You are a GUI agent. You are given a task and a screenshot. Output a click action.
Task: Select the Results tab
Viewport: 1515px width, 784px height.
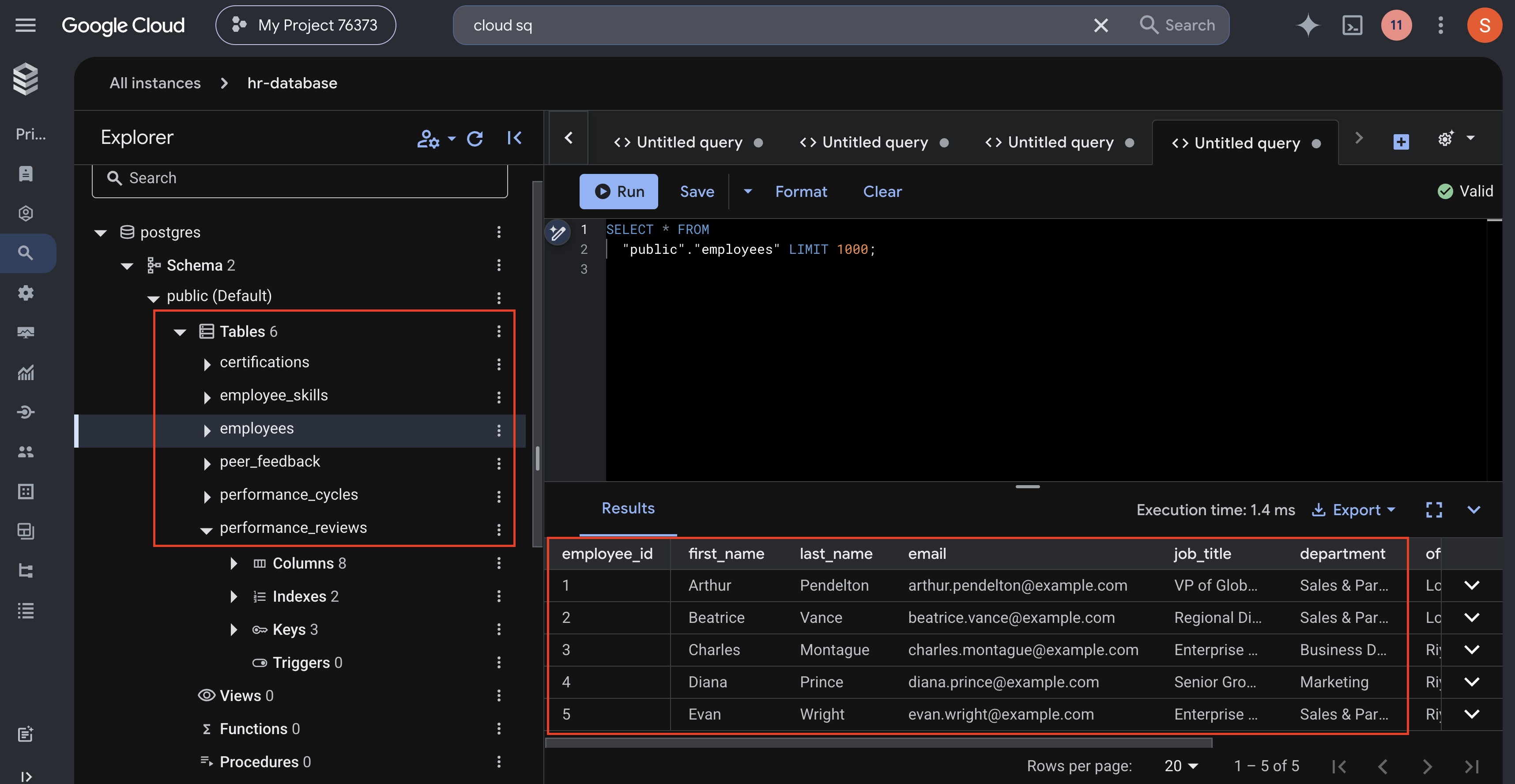click(x=628, y=509)
